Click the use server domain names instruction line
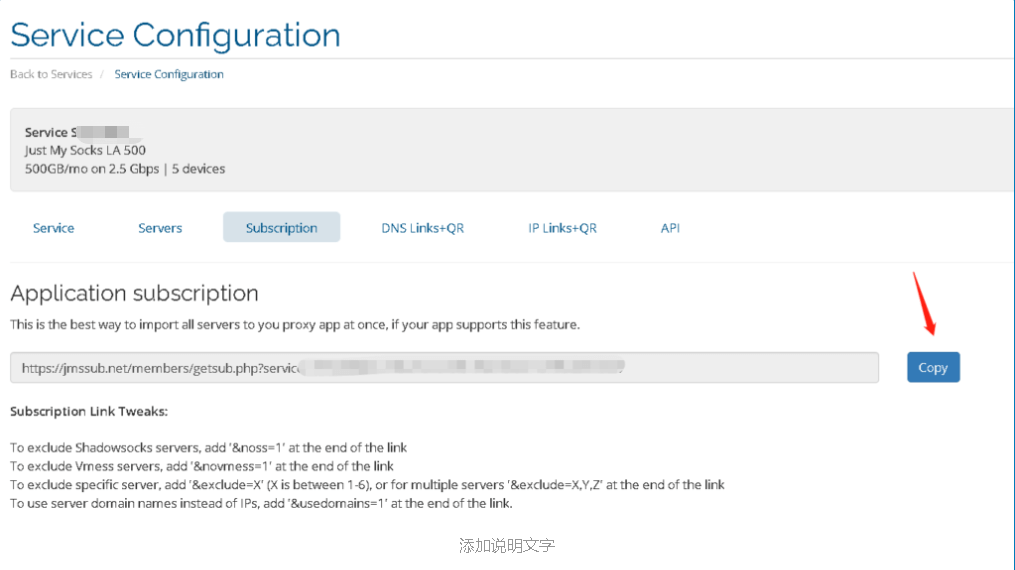1015x570 pixels. [x=262, y=503]
